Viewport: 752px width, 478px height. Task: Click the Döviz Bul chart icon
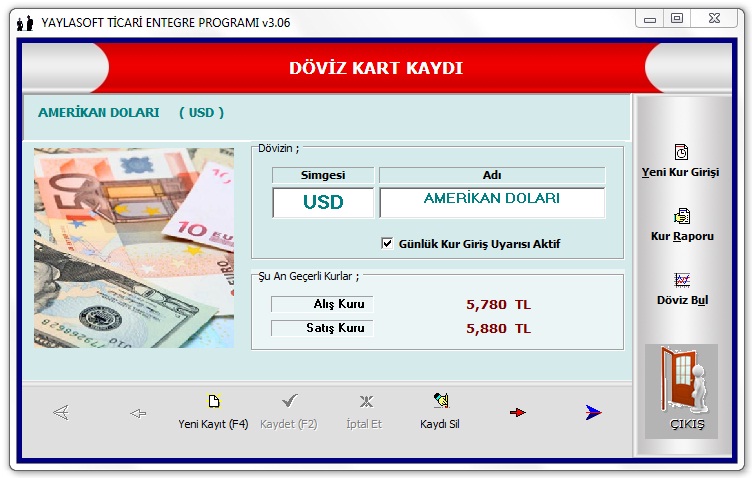coord(682,280)
